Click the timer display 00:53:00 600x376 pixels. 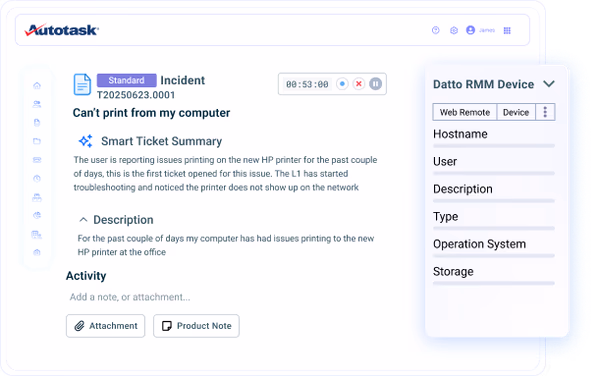point(307,84)
